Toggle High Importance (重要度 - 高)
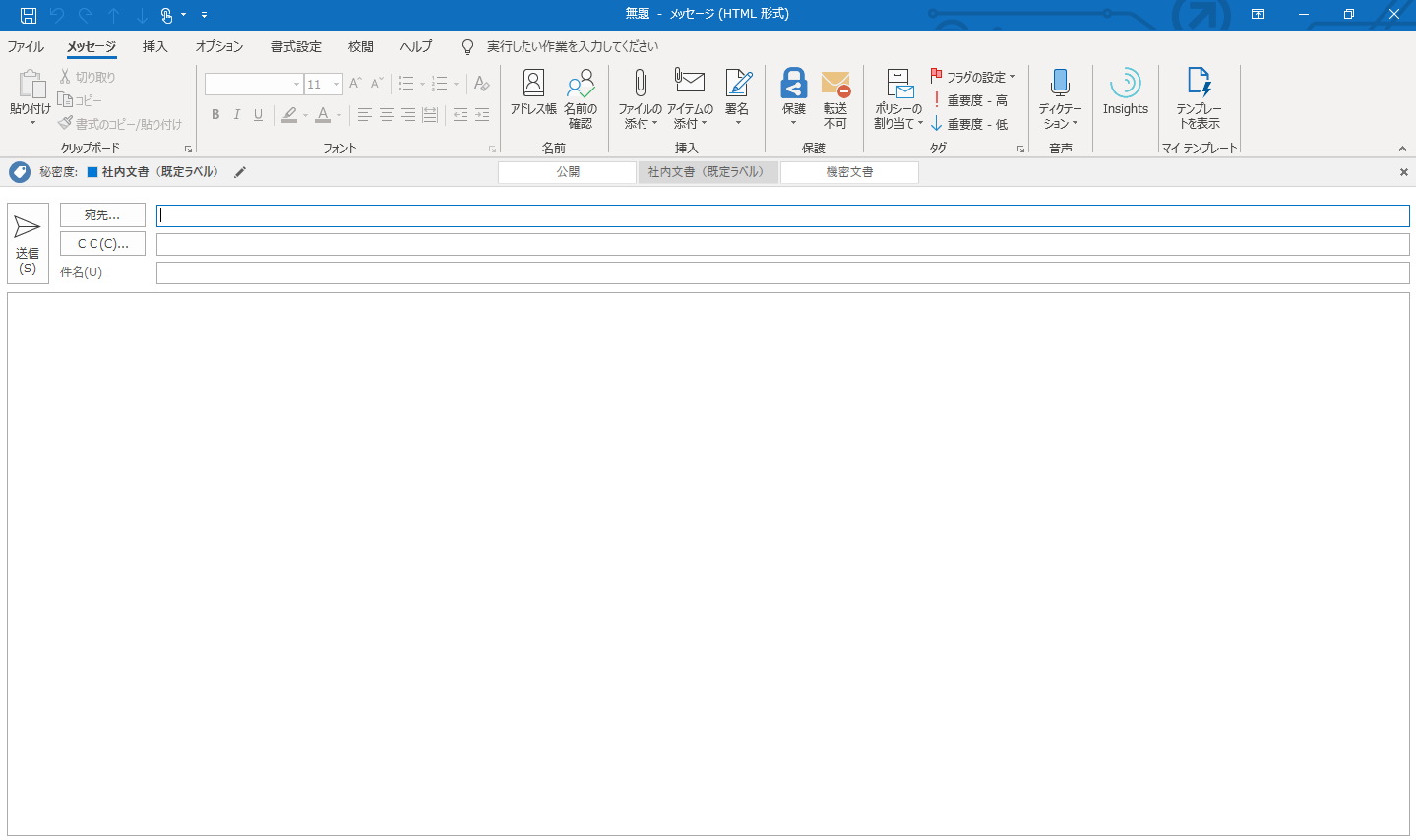The height and width of the screenshot is (840, 1416). point(968,100)
